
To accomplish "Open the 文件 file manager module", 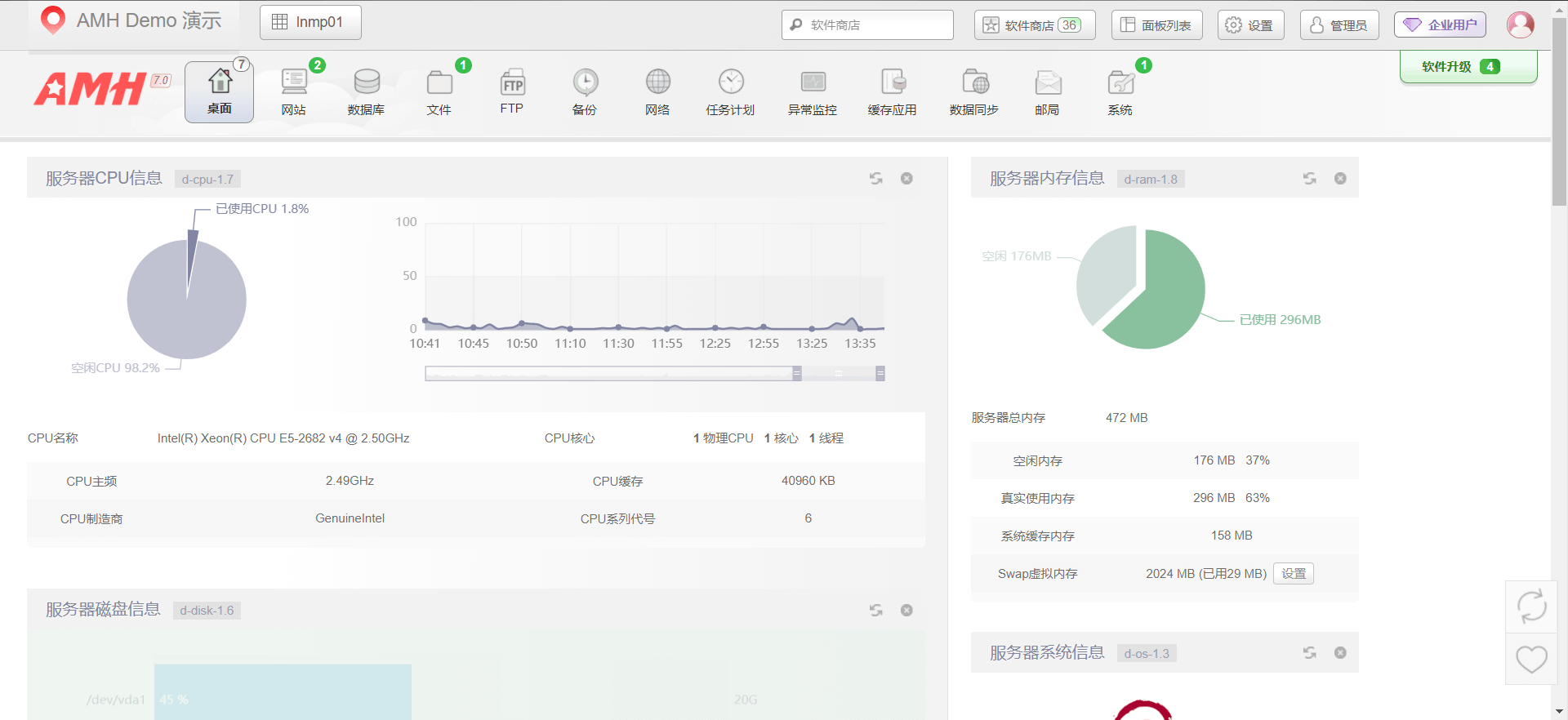I will point(439,91).
